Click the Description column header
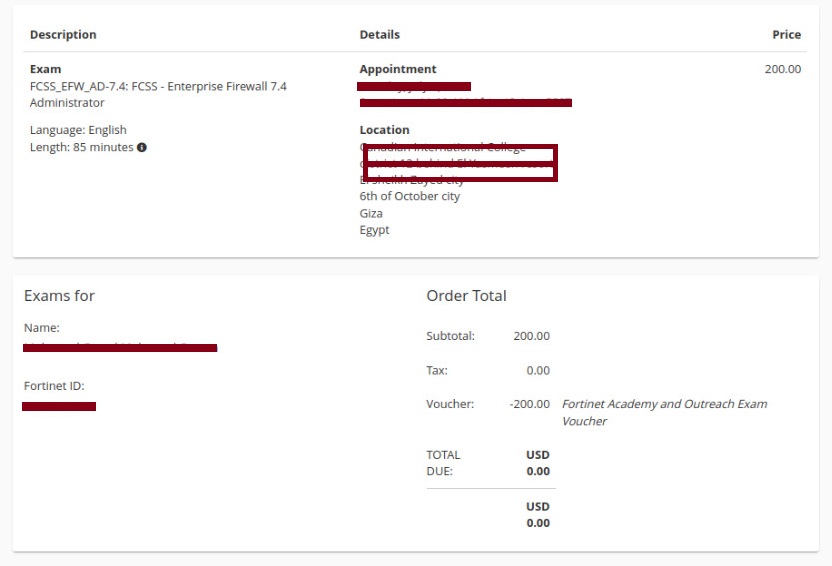The image size is (832, 566). point(63,35)
